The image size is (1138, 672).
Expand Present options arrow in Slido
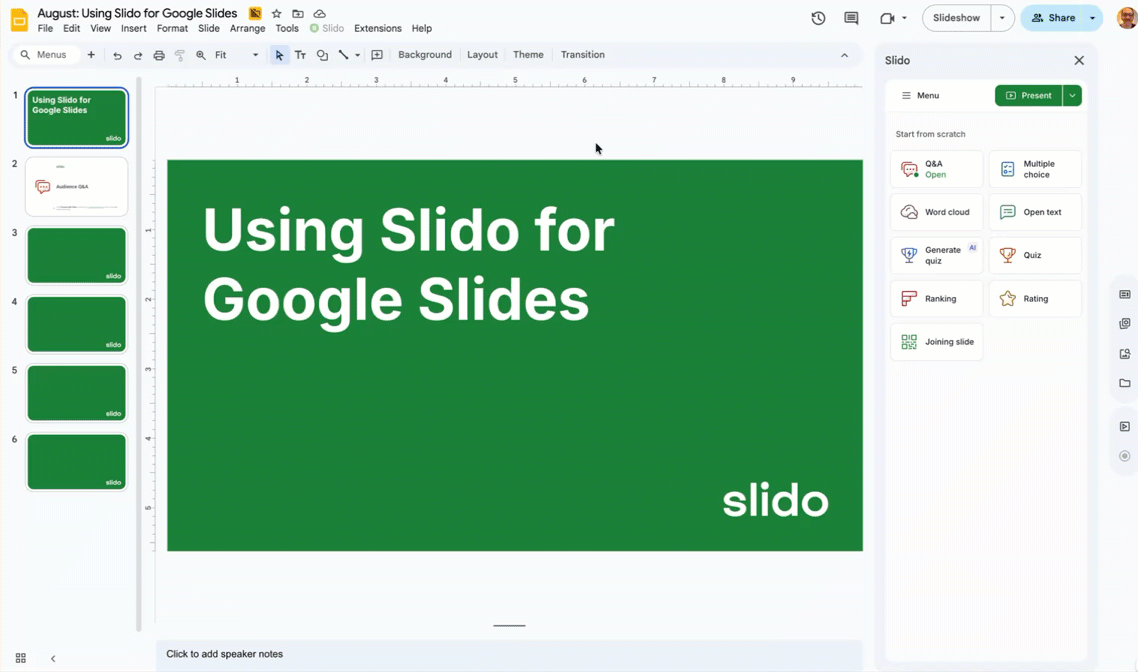[x=1072, y=95]
